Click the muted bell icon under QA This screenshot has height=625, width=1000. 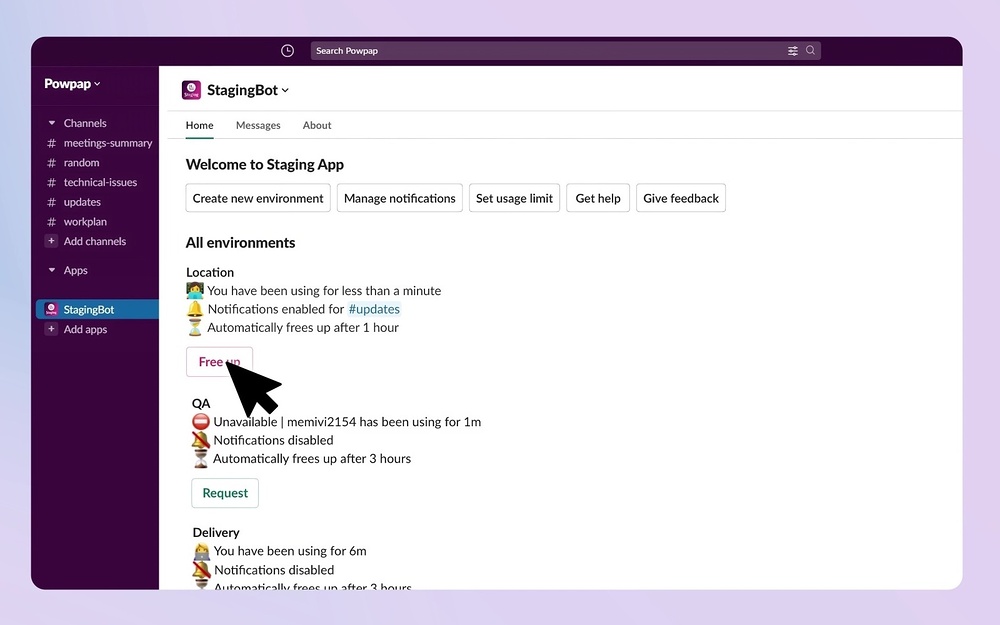(201, 440)
